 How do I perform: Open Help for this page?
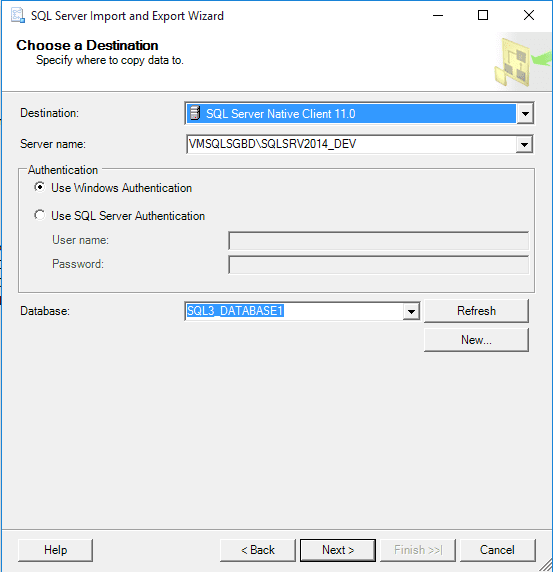tap(55, 550)
